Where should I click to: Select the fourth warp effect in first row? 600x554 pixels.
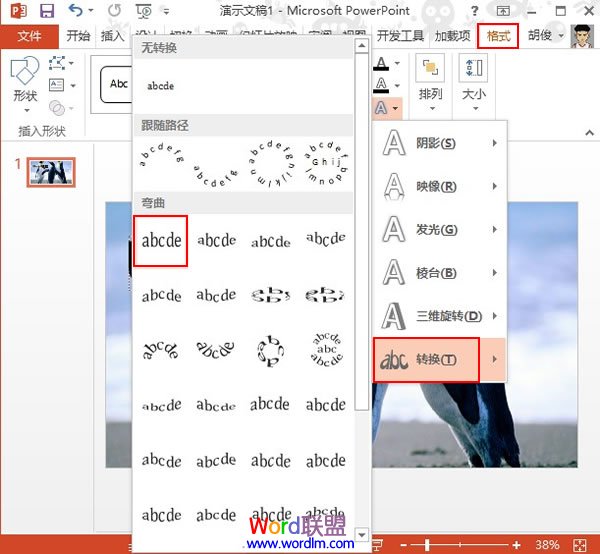coord(326,239)
